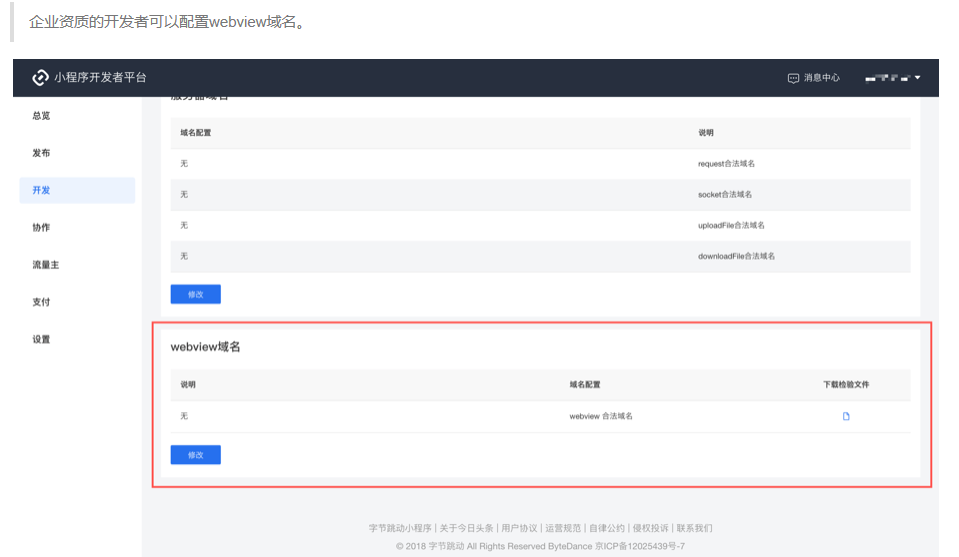Viewport: 959px width, 557px height.
Task: Open the 联系我们 footer link
Action: point(694,528)
